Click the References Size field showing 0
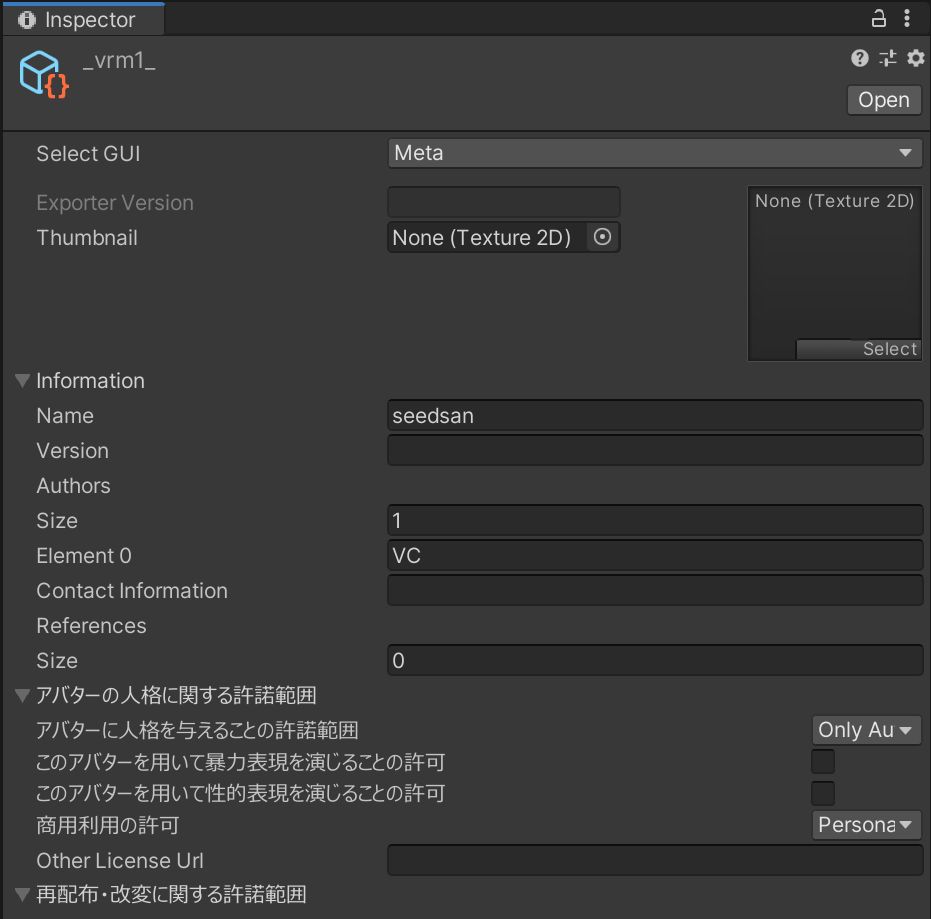Viewport: 931px width, 919px height. [x=655, y=661]
